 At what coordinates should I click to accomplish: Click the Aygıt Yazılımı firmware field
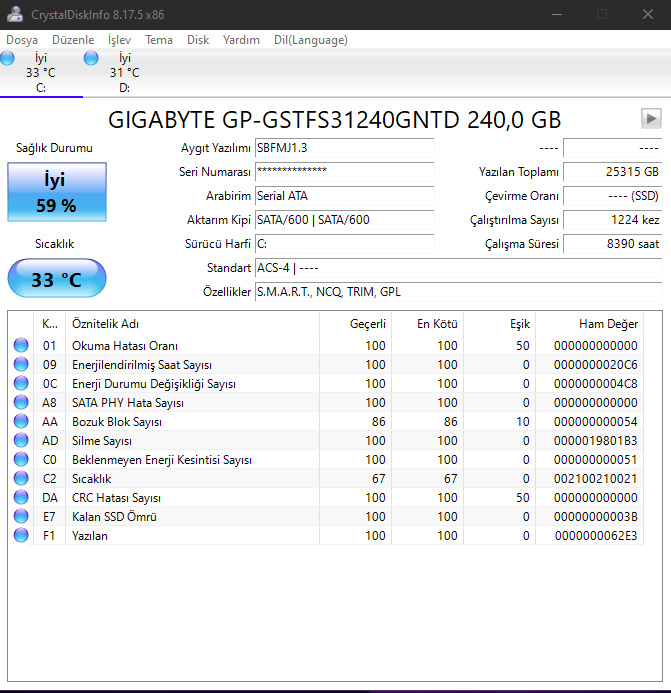coord(344,148)
